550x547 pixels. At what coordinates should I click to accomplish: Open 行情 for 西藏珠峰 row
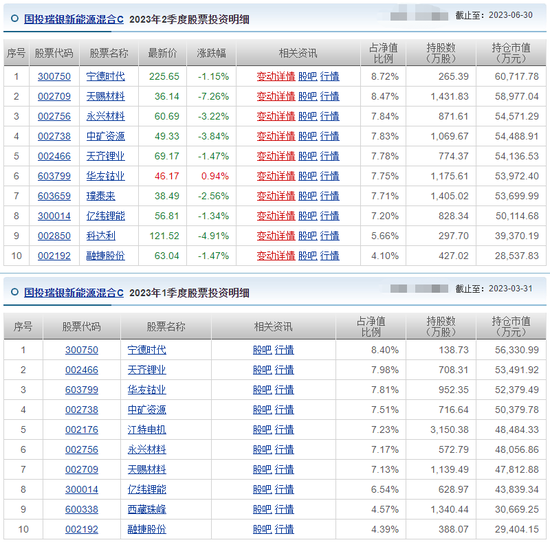point(284,509)
